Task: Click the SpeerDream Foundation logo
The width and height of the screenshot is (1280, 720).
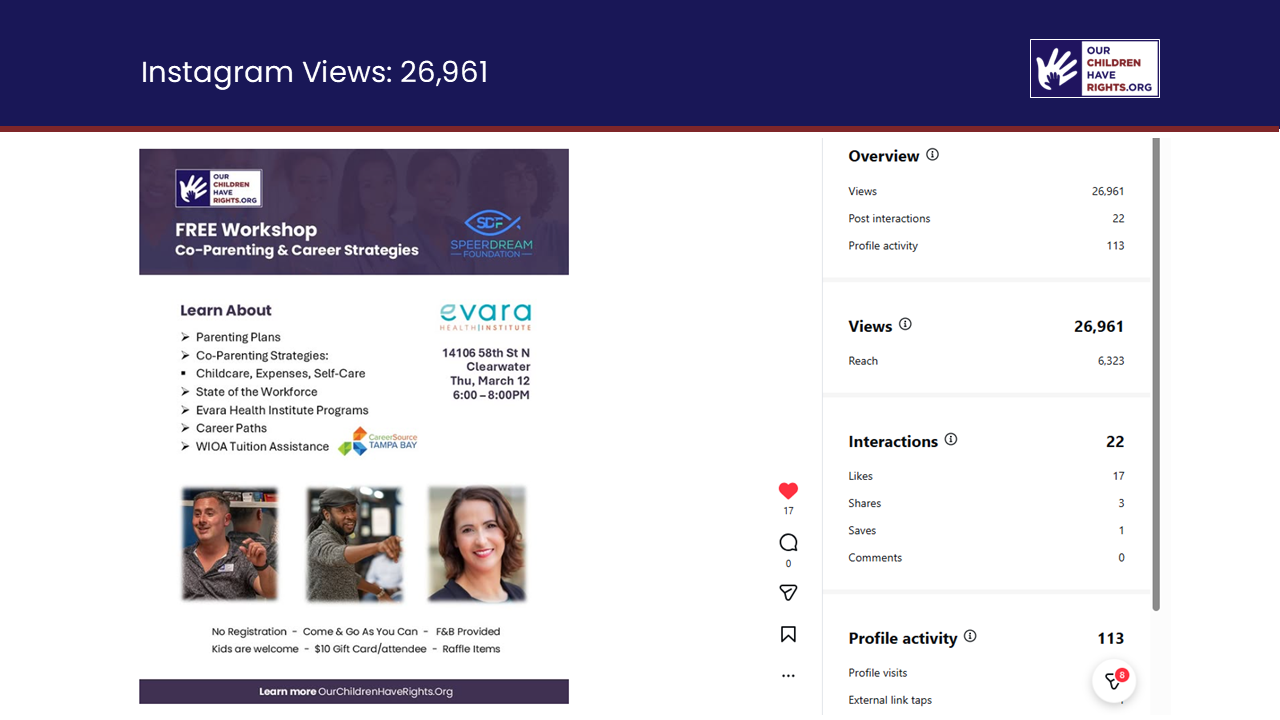Action: coord(491,234)
